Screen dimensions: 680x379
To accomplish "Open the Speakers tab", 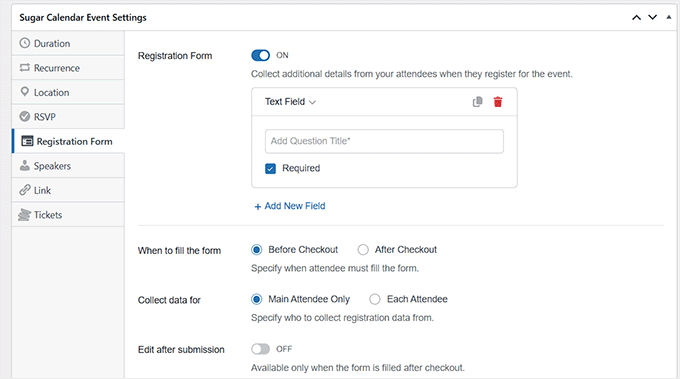I will [68, 165].
